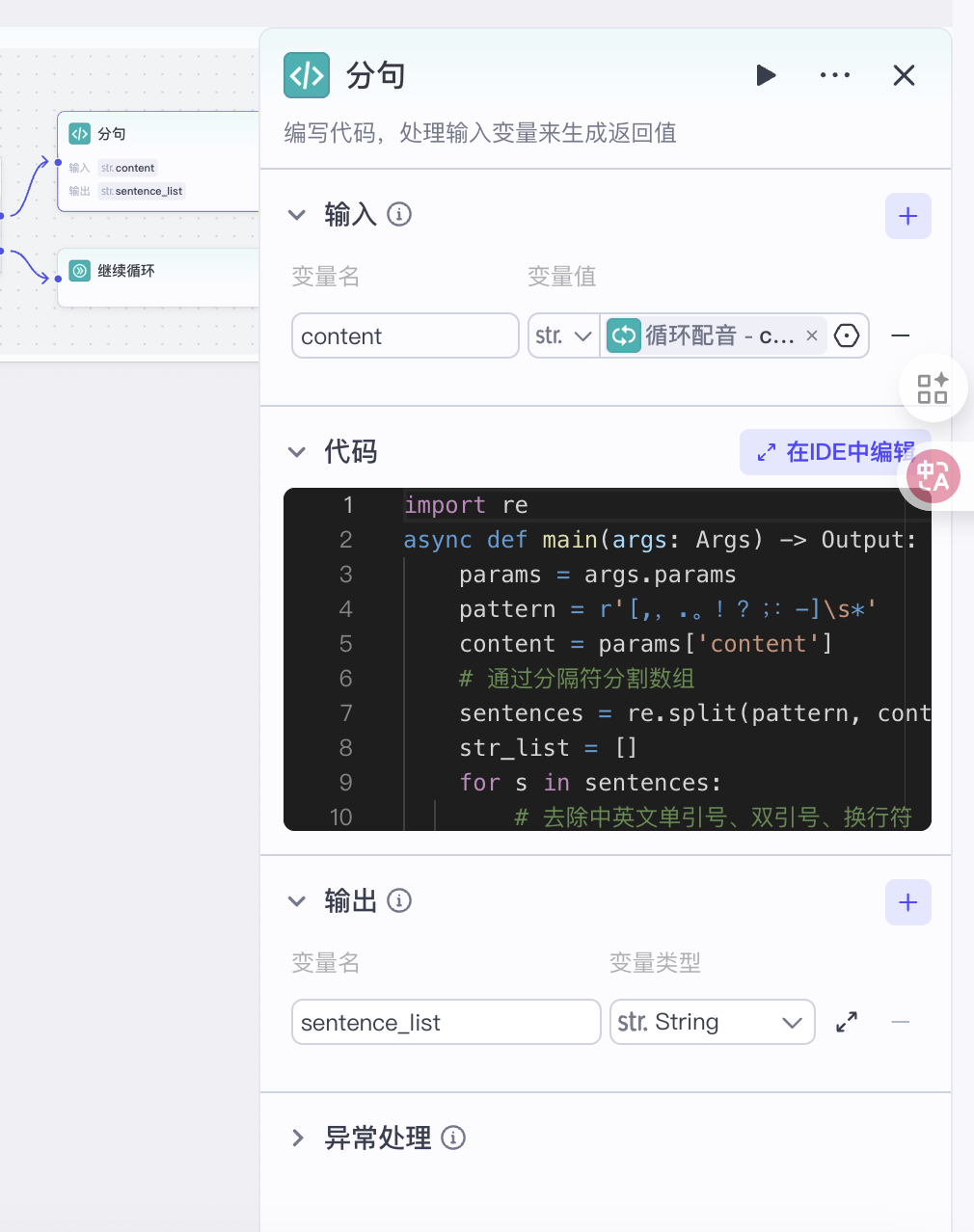Open the str. type dropdown for content

click(564, 335)
